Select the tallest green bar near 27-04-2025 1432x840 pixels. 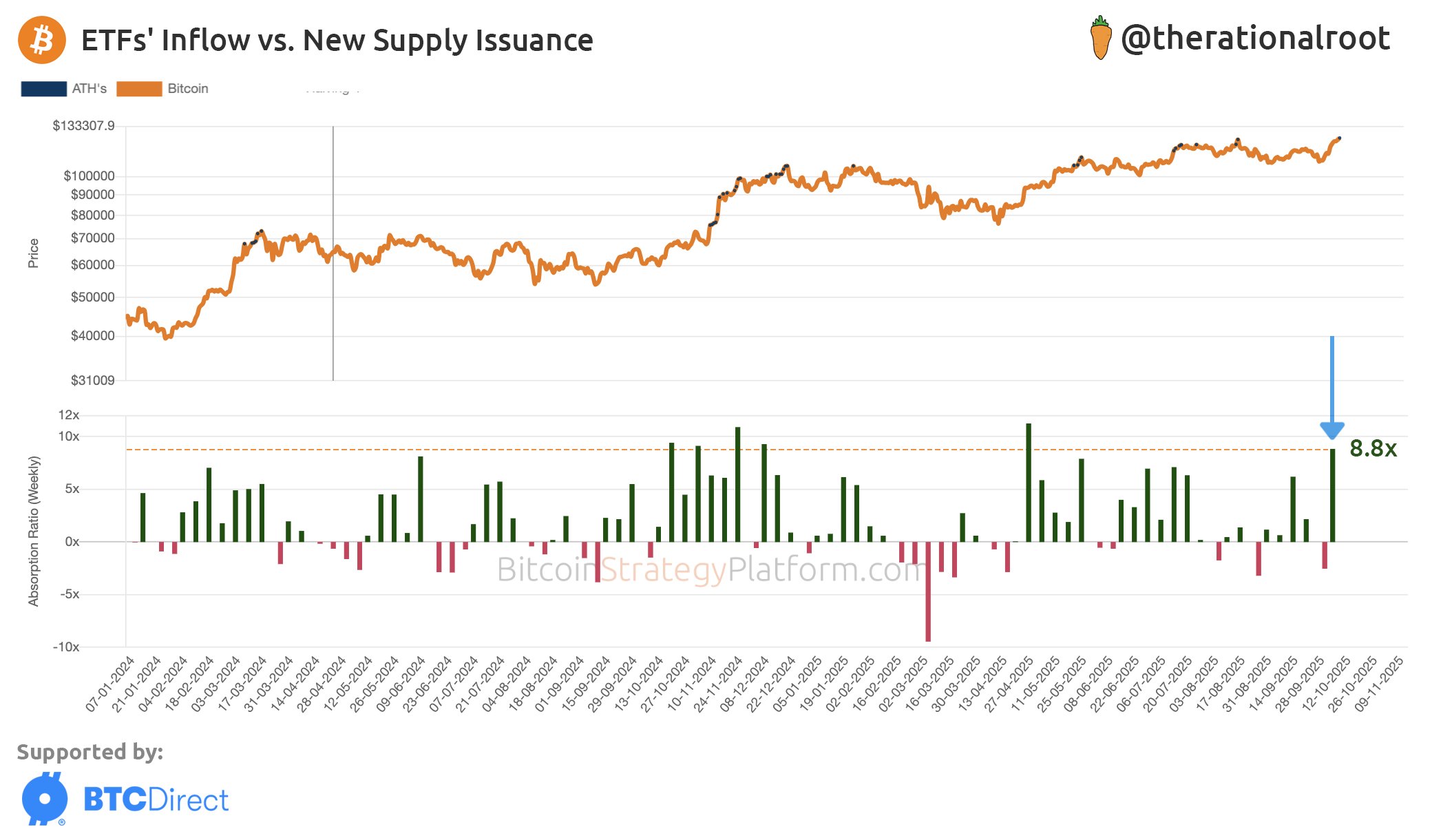click(x=1029, y=482)
